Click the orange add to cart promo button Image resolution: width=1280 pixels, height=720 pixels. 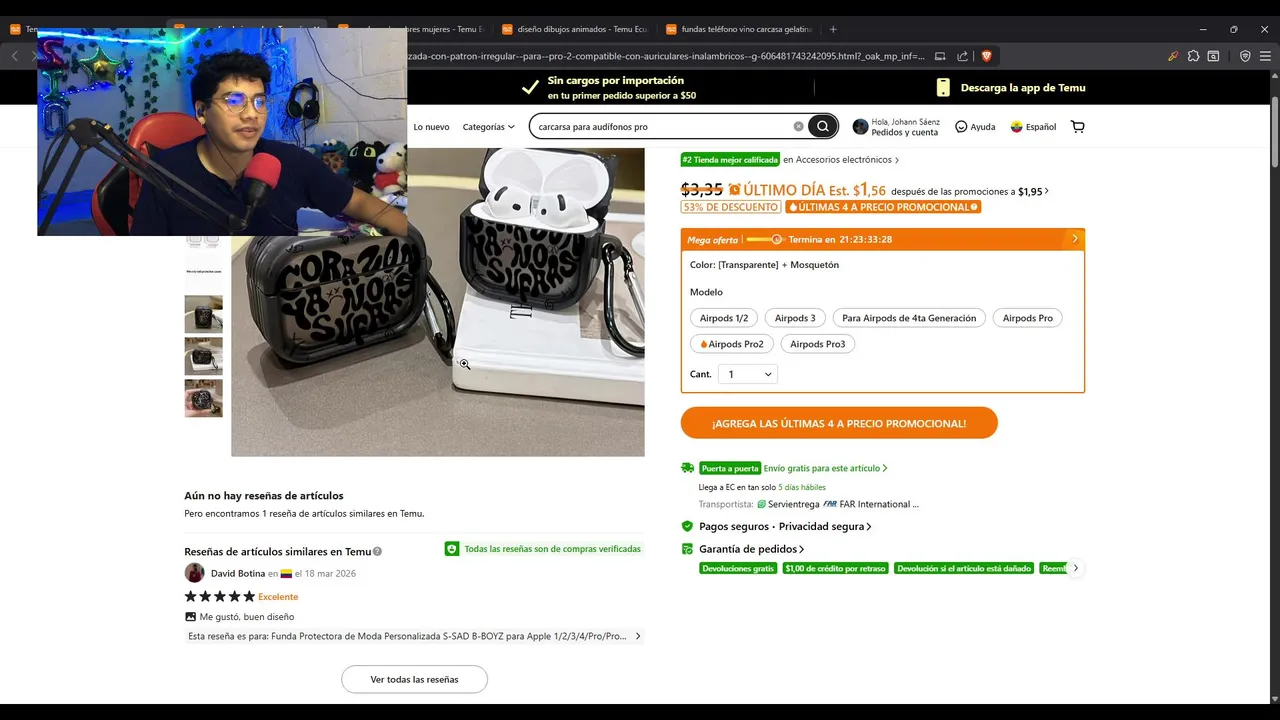pyautogui.click(x=839, y=423)
